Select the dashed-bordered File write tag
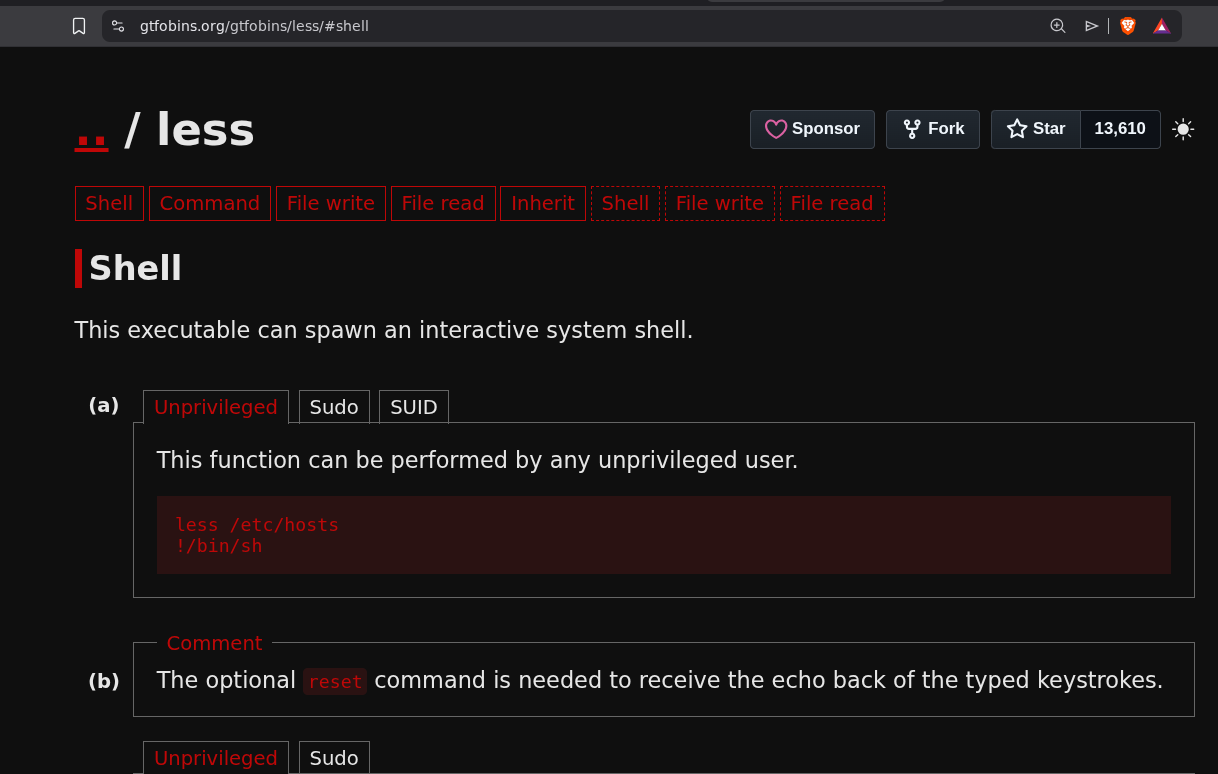Screen dimensions: 1218x774 [720, 203]
